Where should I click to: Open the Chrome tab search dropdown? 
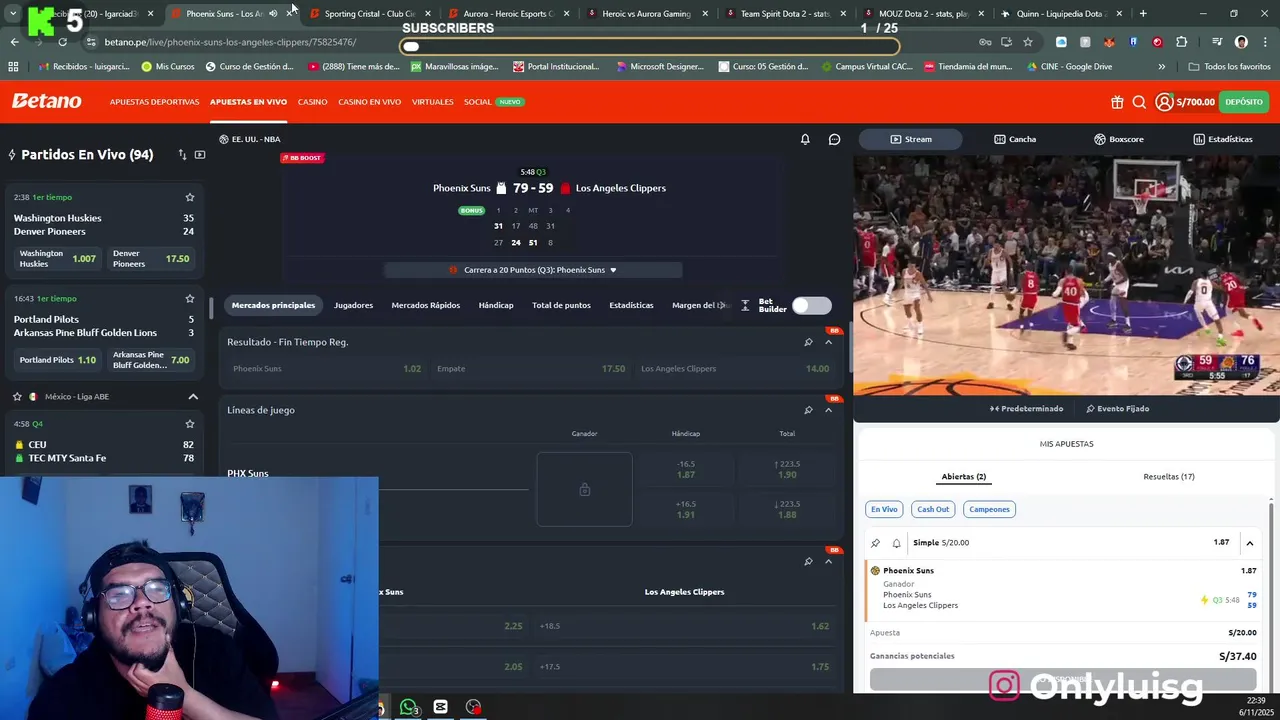(x=13, y=14)
